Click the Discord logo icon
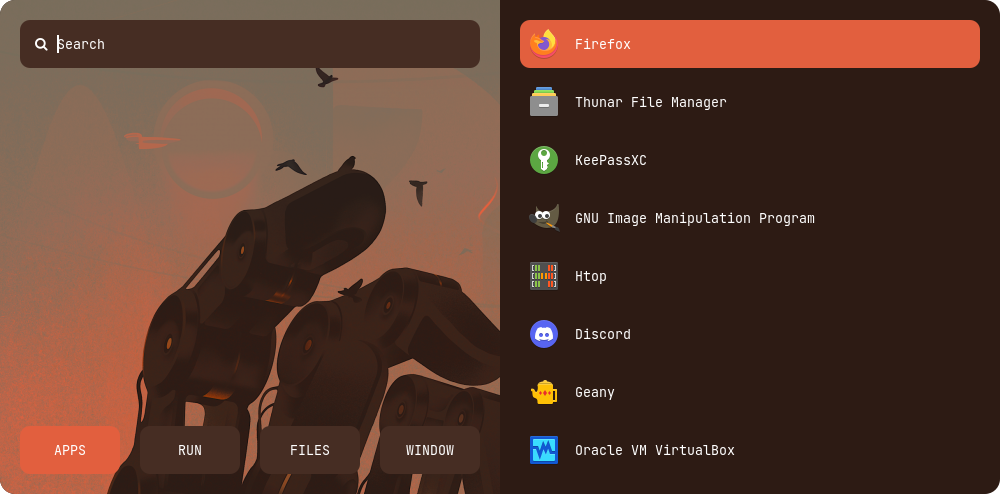1000x494 pixels. pyautogui.click(x=544, y=334)
